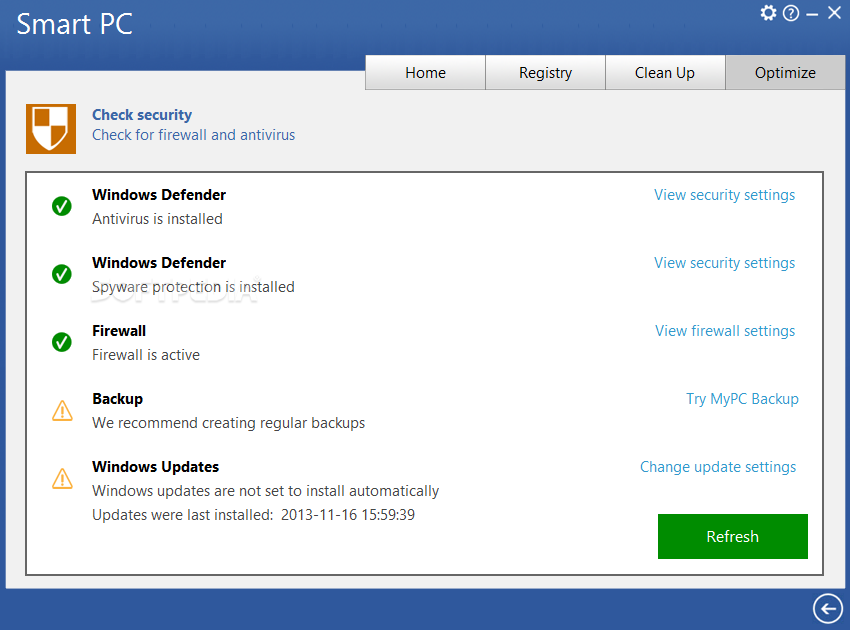Open the Registry tab
This screenshot has height=630, width=850.
[545, 73]
